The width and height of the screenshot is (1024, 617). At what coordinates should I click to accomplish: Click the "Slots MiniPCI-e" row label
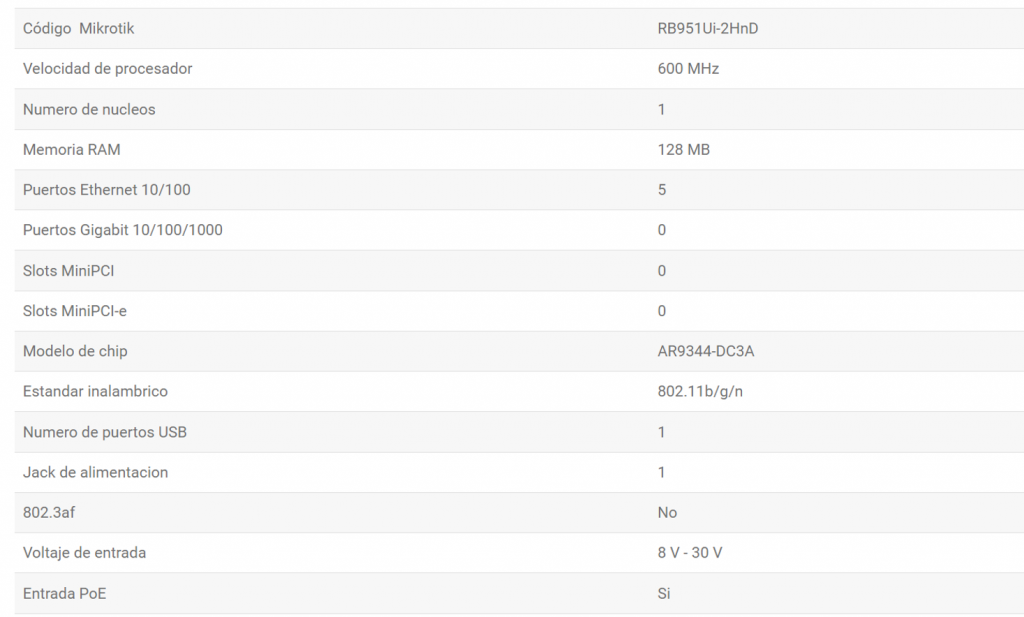click(x=74, y=311)
